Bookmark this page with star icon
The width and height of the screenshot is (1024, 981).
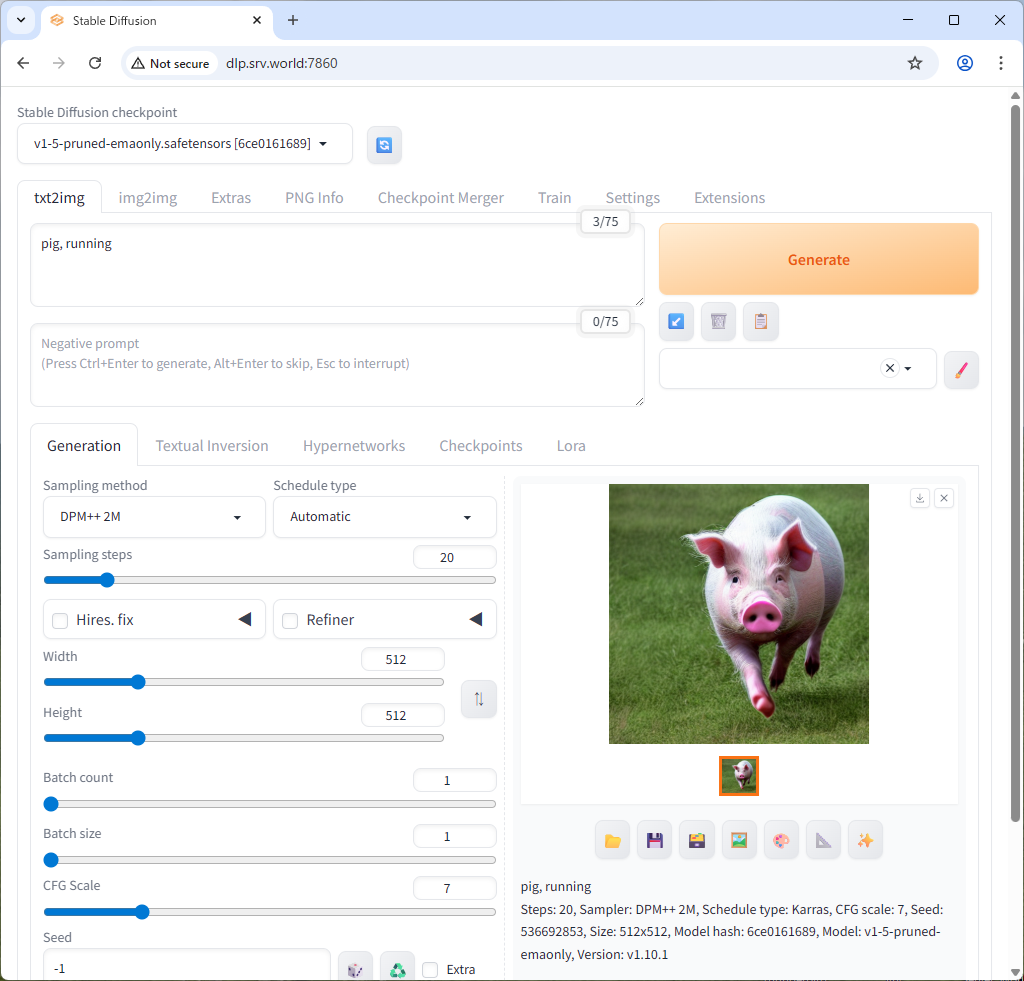pyautogui.click(x=915, y=63)
